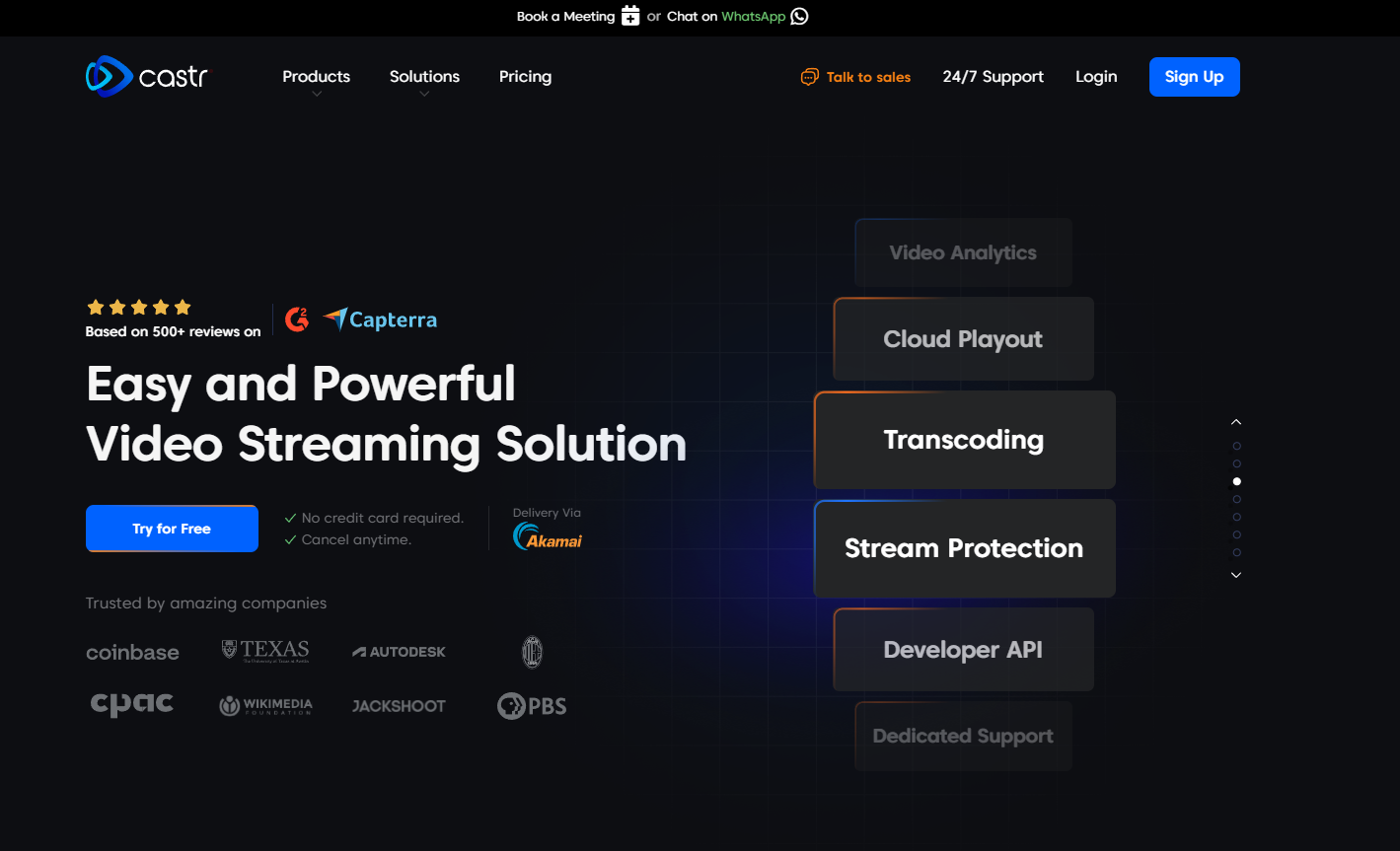Click the Akamai delivery logo
Image resolution: width=1400 pixels, height=851 pixels.
pyautogui.click(x=546, y=535)
